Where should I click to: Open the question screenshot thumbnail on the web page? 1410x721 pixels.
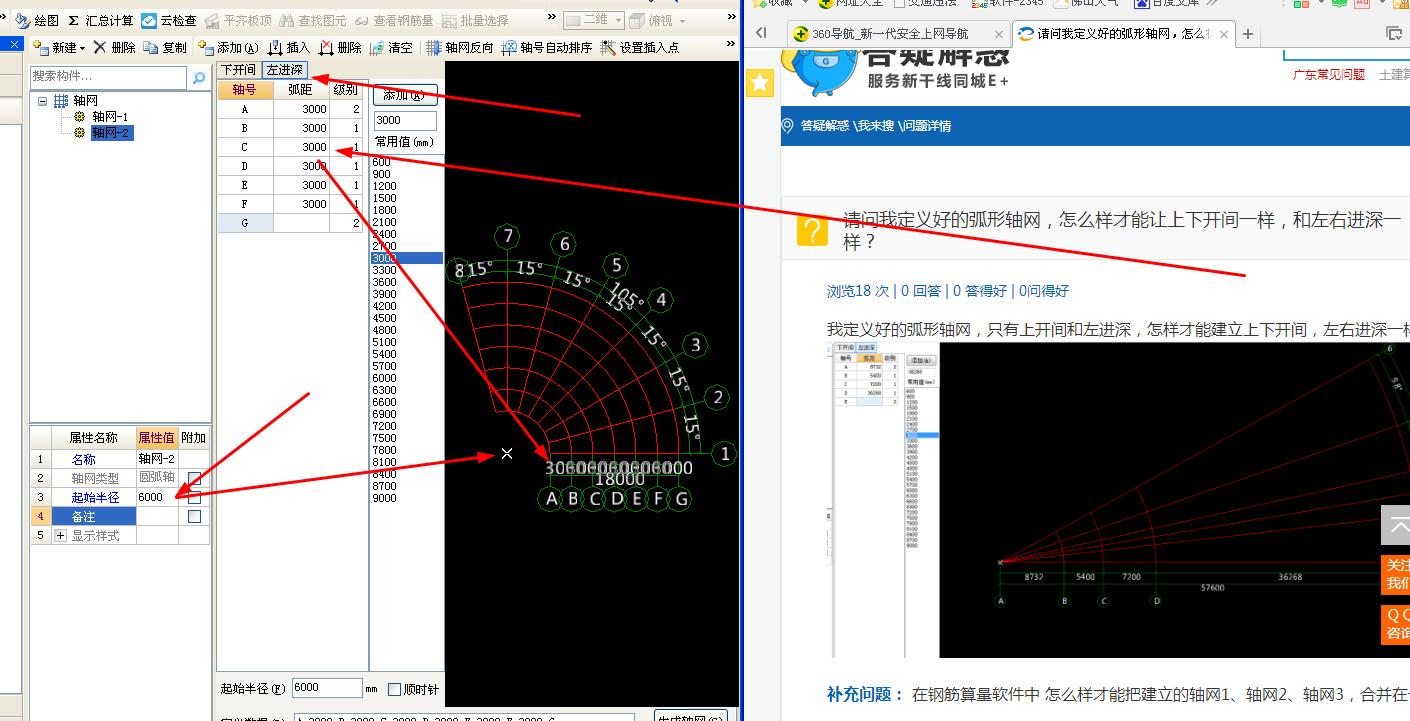1120,500
